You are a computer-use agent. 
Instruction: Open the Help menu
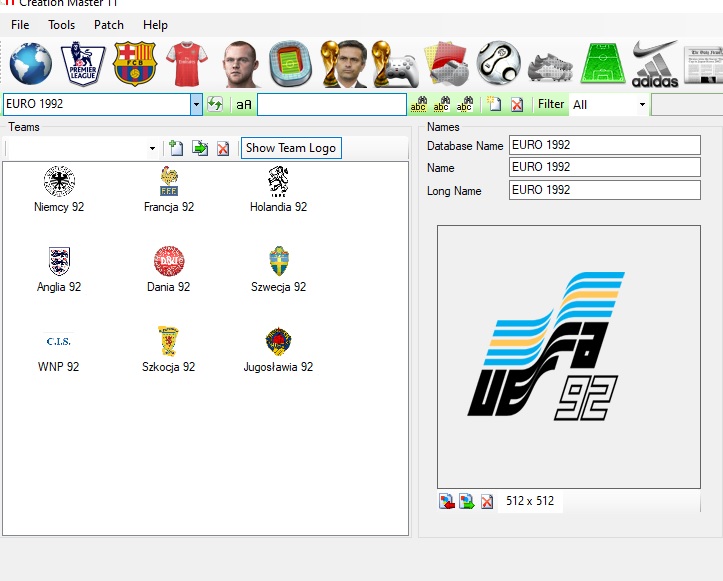[x=155, y=25]
